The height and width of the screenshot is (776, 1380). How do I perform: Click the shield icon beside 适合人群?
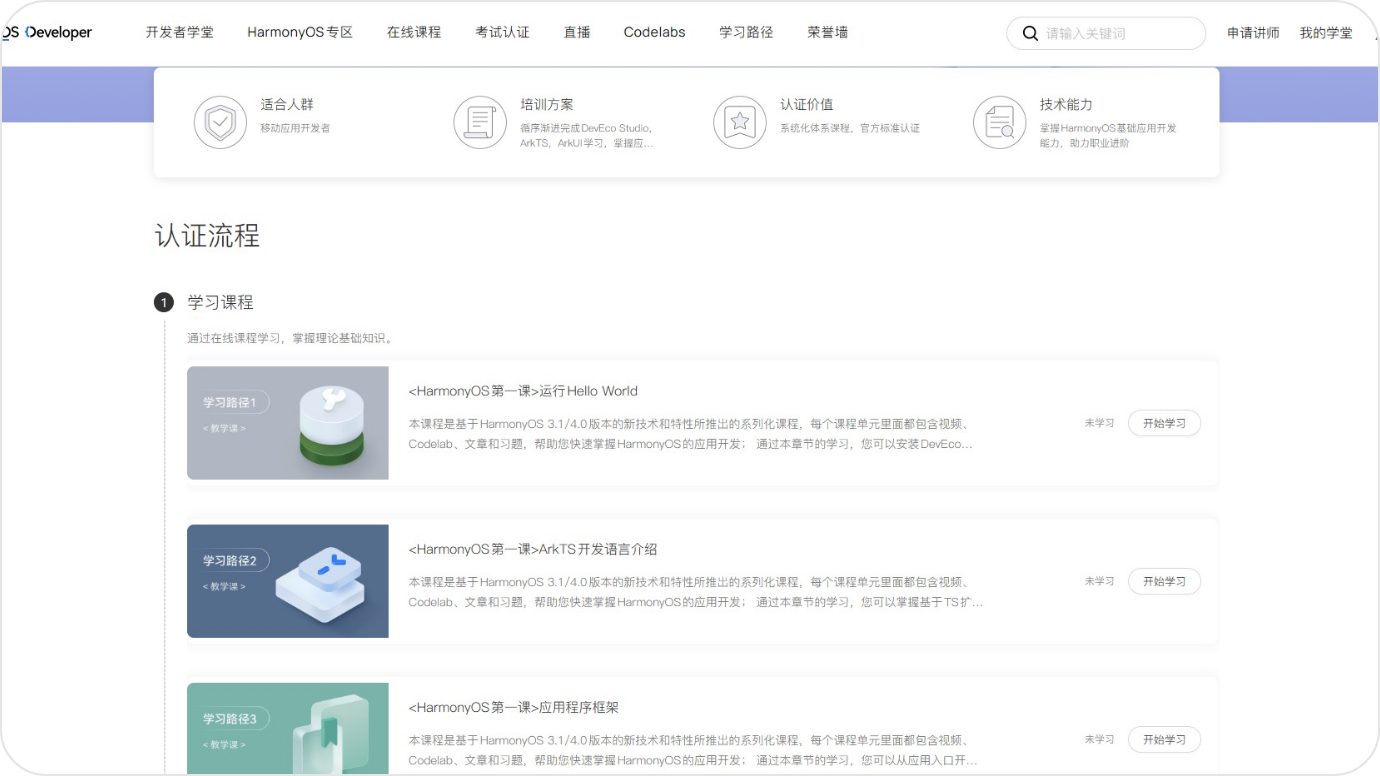220,123
